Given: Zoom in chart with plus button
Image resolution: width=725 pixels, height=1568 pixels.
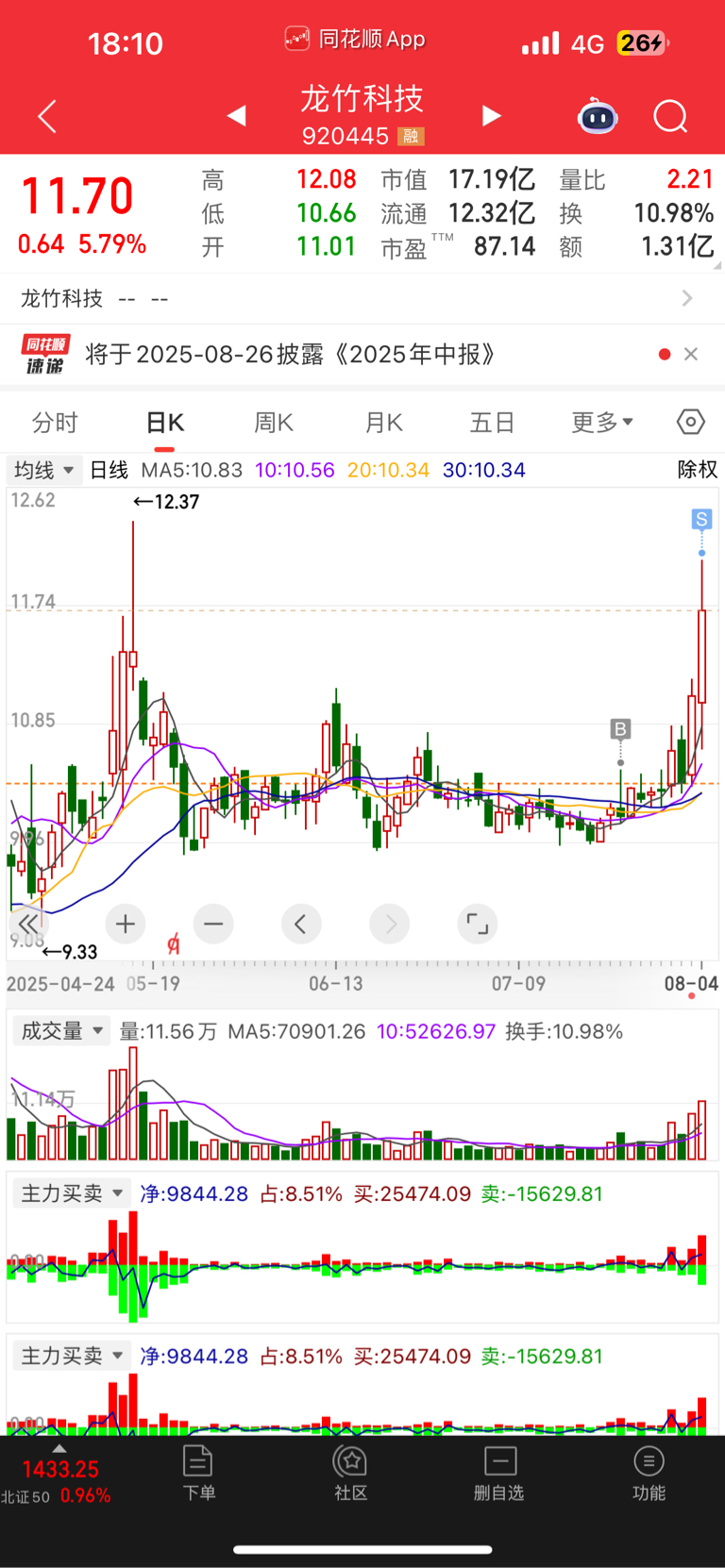Looking at the screenshot, I should [x=126, y=924].
